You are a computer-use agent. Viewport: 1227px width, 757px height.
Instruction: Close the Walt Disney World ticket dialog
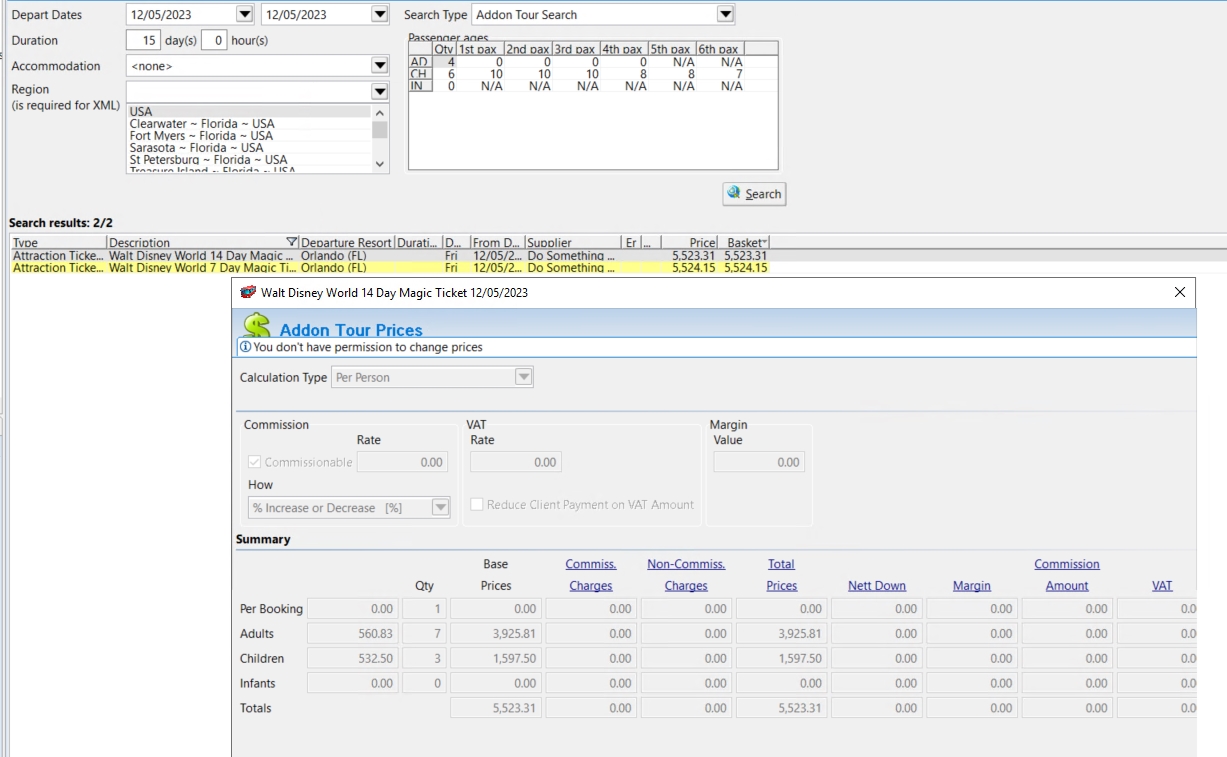(1179, 293)
